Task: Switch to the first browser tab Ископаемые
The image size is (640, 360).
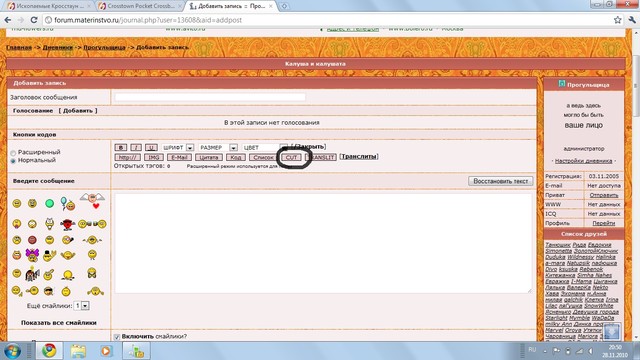Action: tap(49, 6)
